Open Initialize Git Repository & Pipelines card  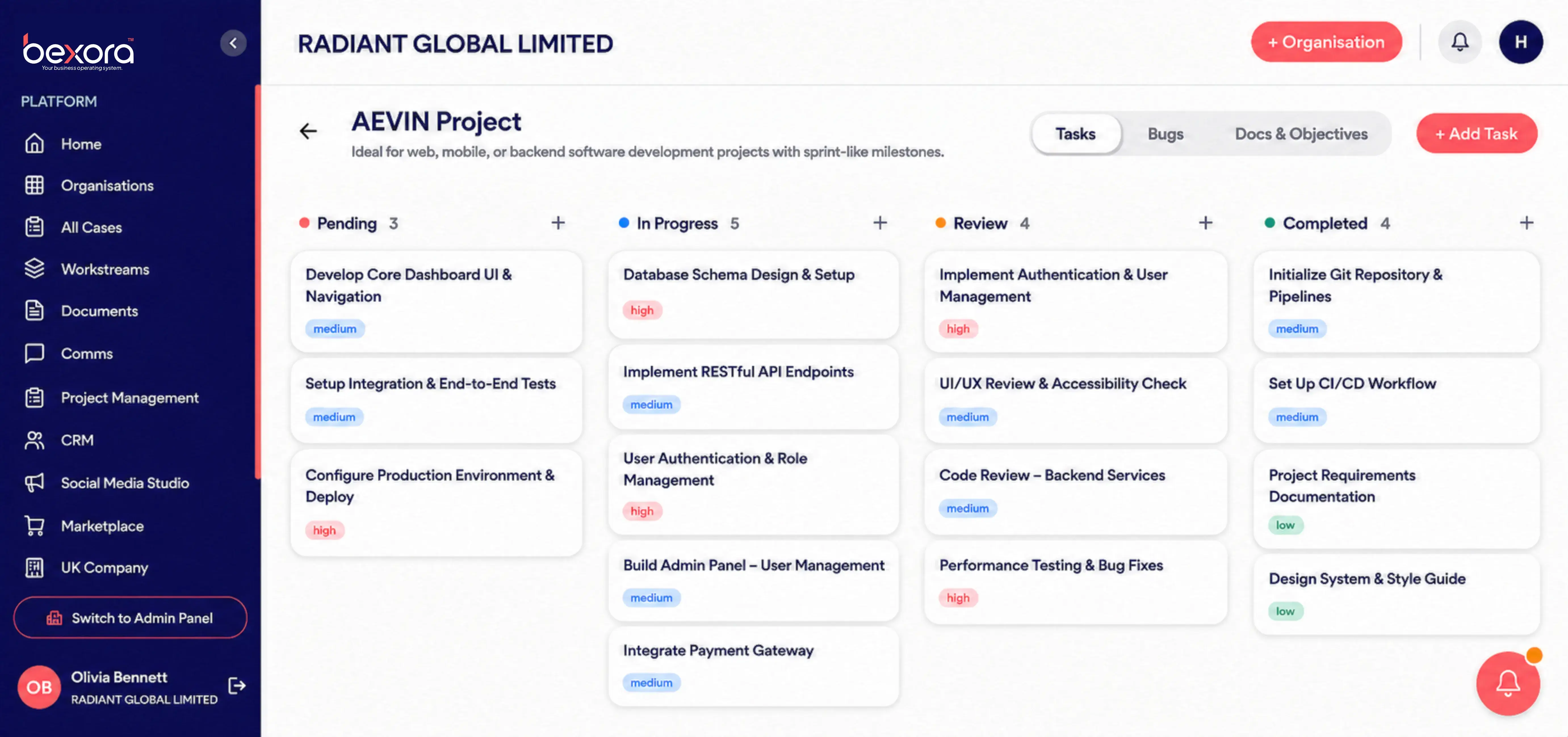click(1396, 302)
